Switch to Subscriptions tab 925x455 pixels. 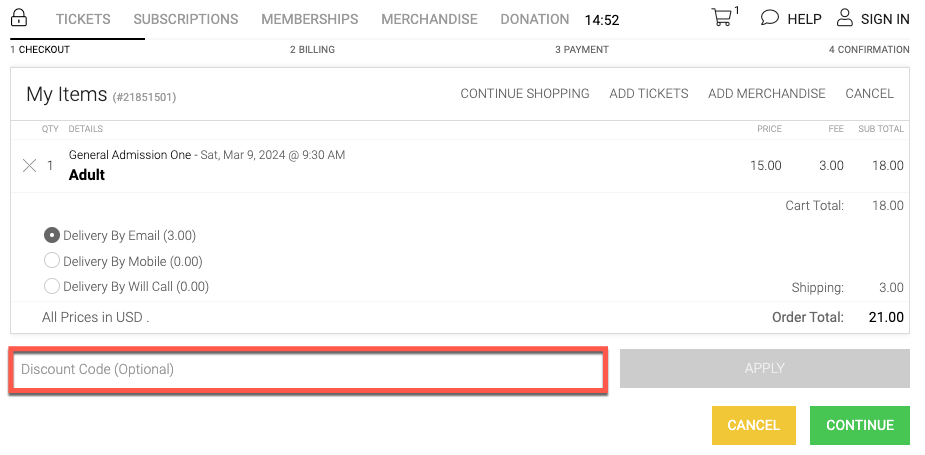point(186,19)
